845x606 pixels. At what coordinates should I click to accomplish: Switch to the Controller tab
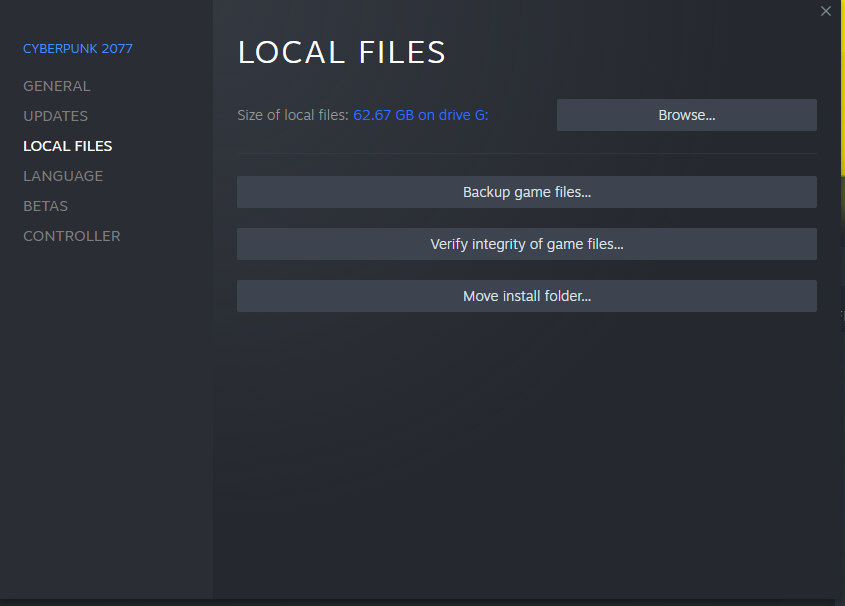coord(72,236)
